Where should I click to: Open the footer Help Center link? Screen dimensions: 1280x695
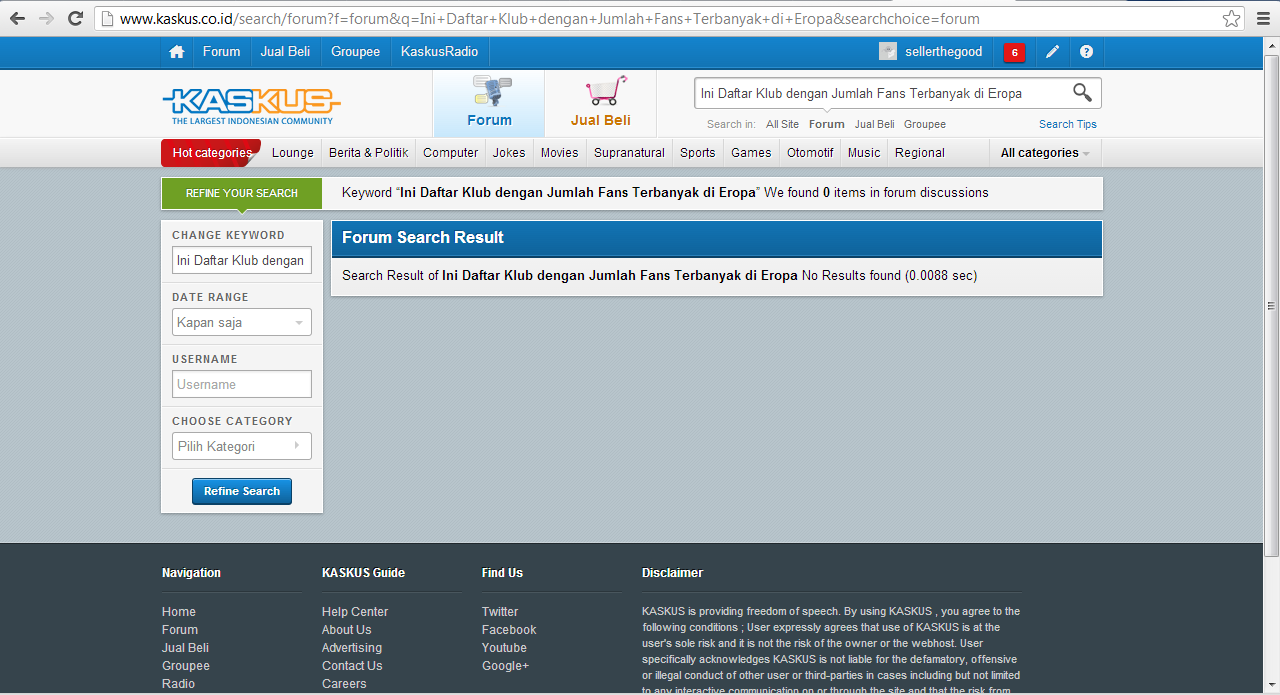click(x=355, y=612)
